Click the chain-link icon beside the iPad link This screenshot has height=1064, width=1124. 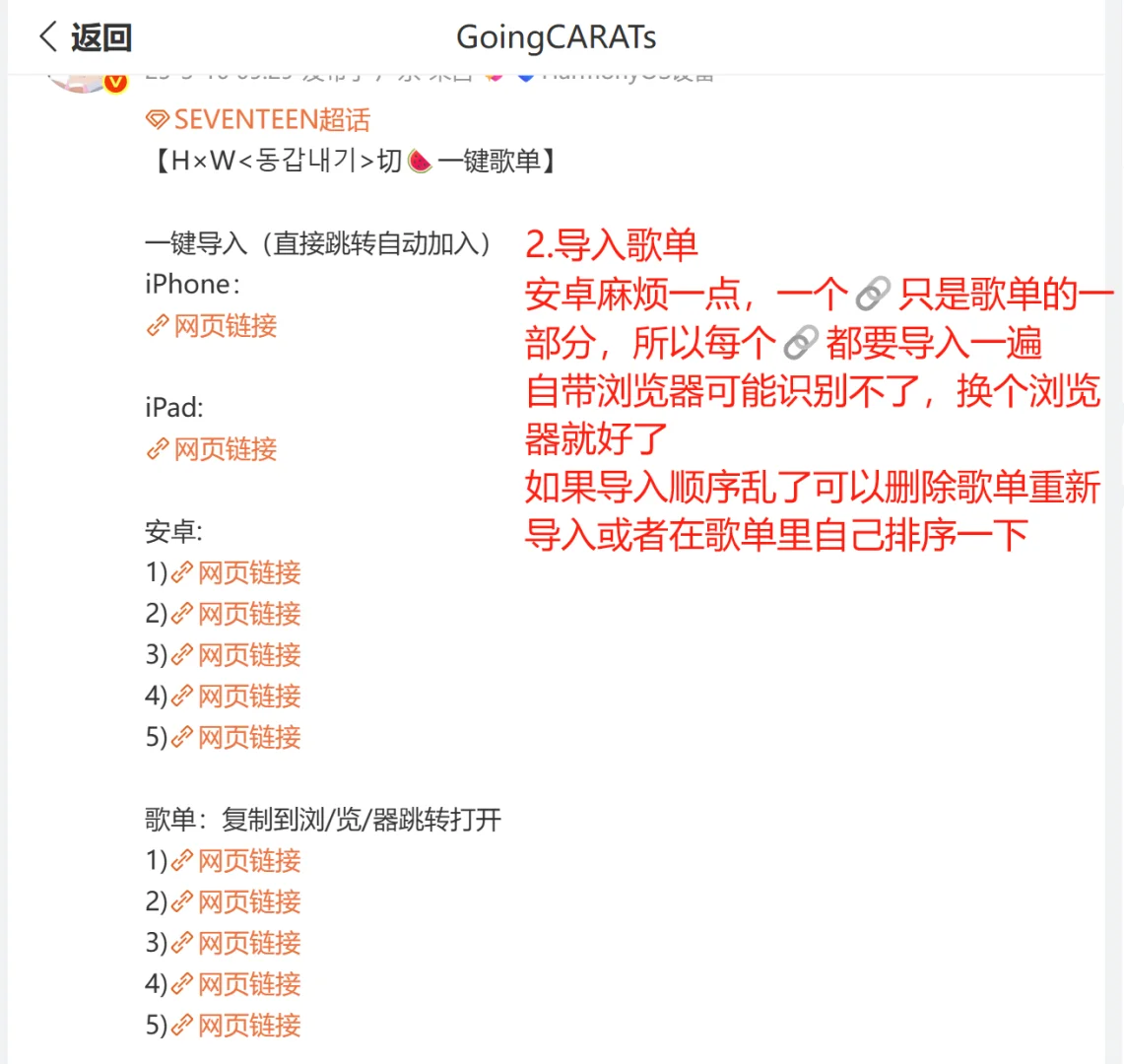point(156,449)
